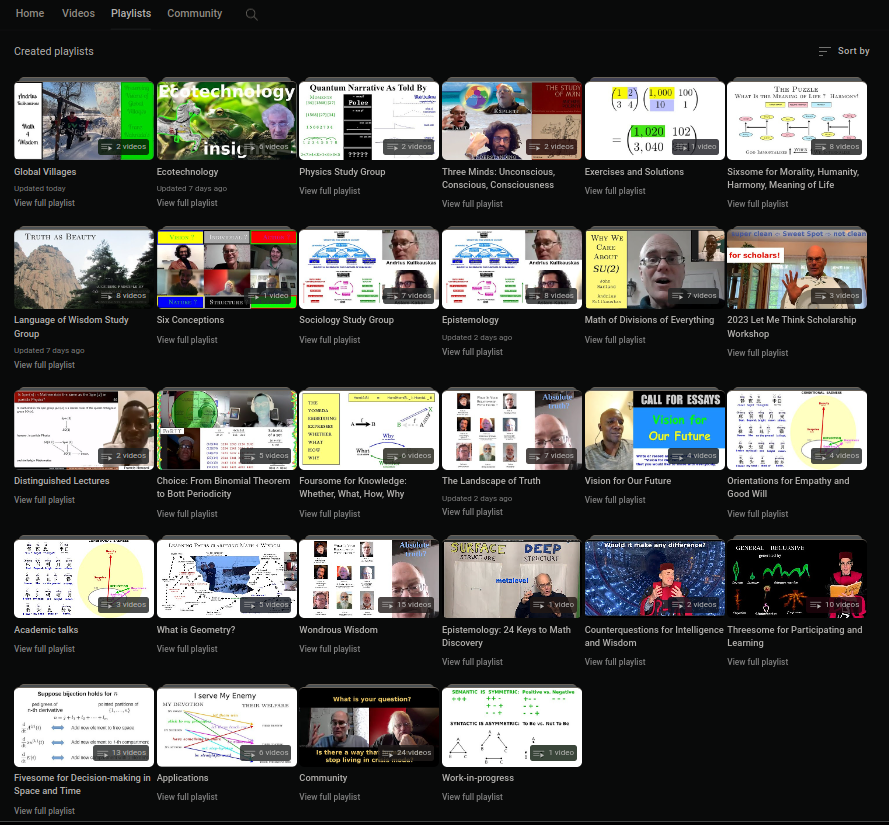889x825 pixels.
Task: Click playlist icon on Sixsome for Morality badge
Action: click(819, 147)
